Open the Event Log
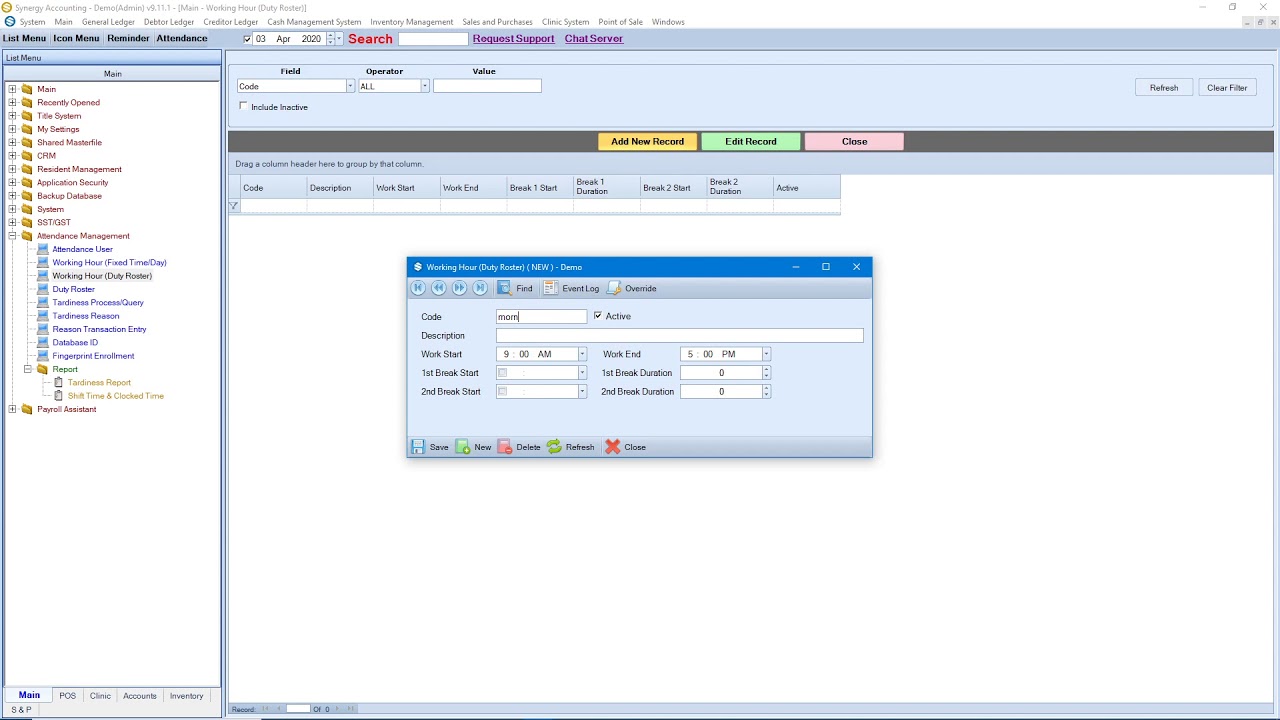The height and width of the screenshot is (720, 1280). [x=572, y=288]
